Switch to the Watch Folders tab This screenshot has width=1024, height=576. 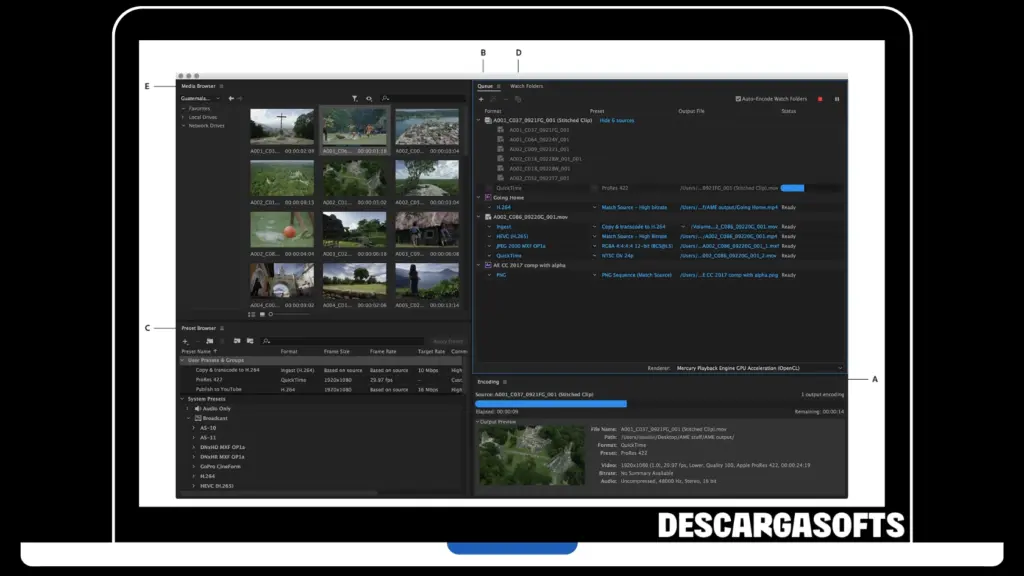click(x=527, y=86)
